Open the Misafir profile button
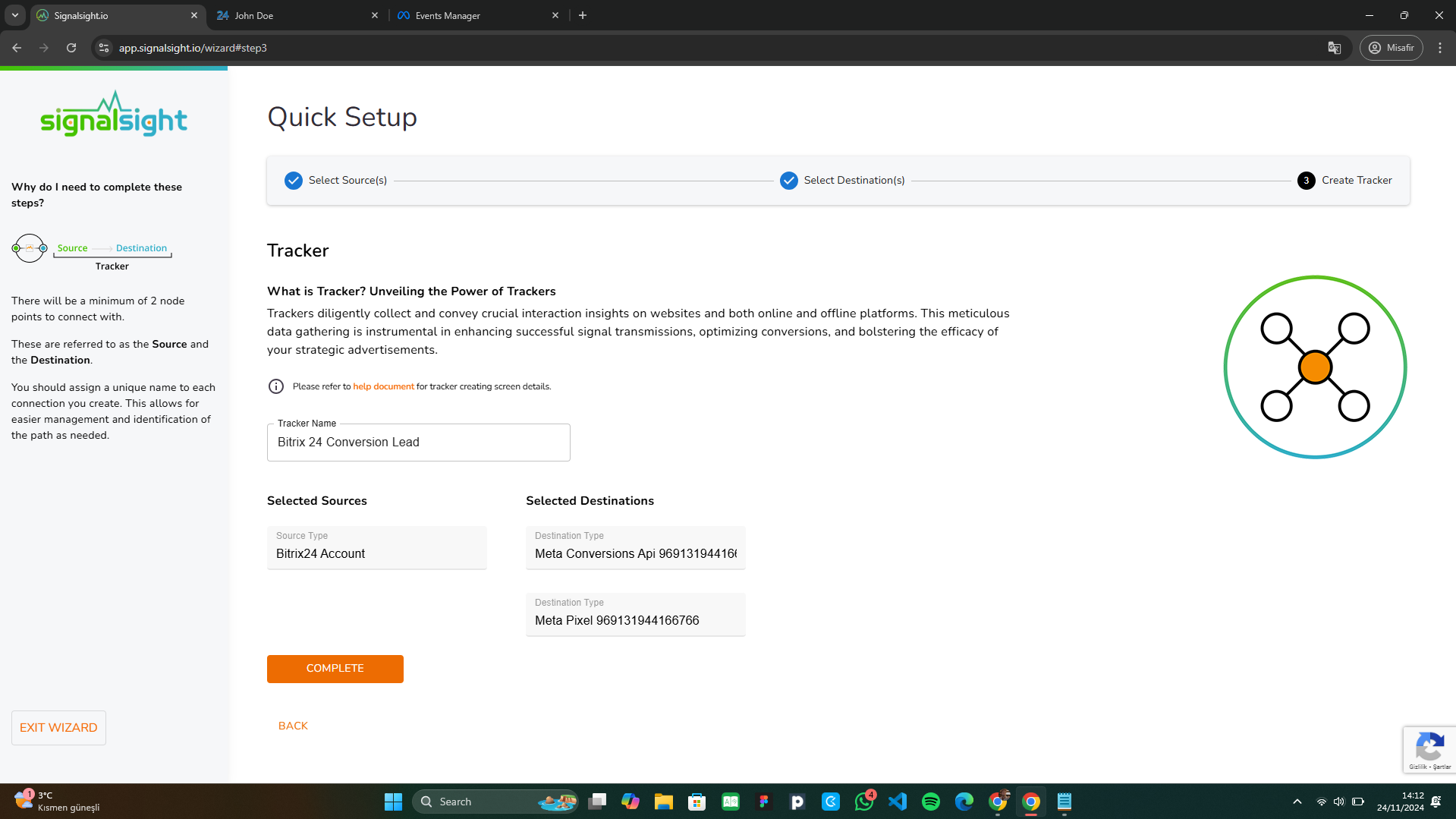Viewport: 1456px width, 819px height. (x=1392, y=48)
